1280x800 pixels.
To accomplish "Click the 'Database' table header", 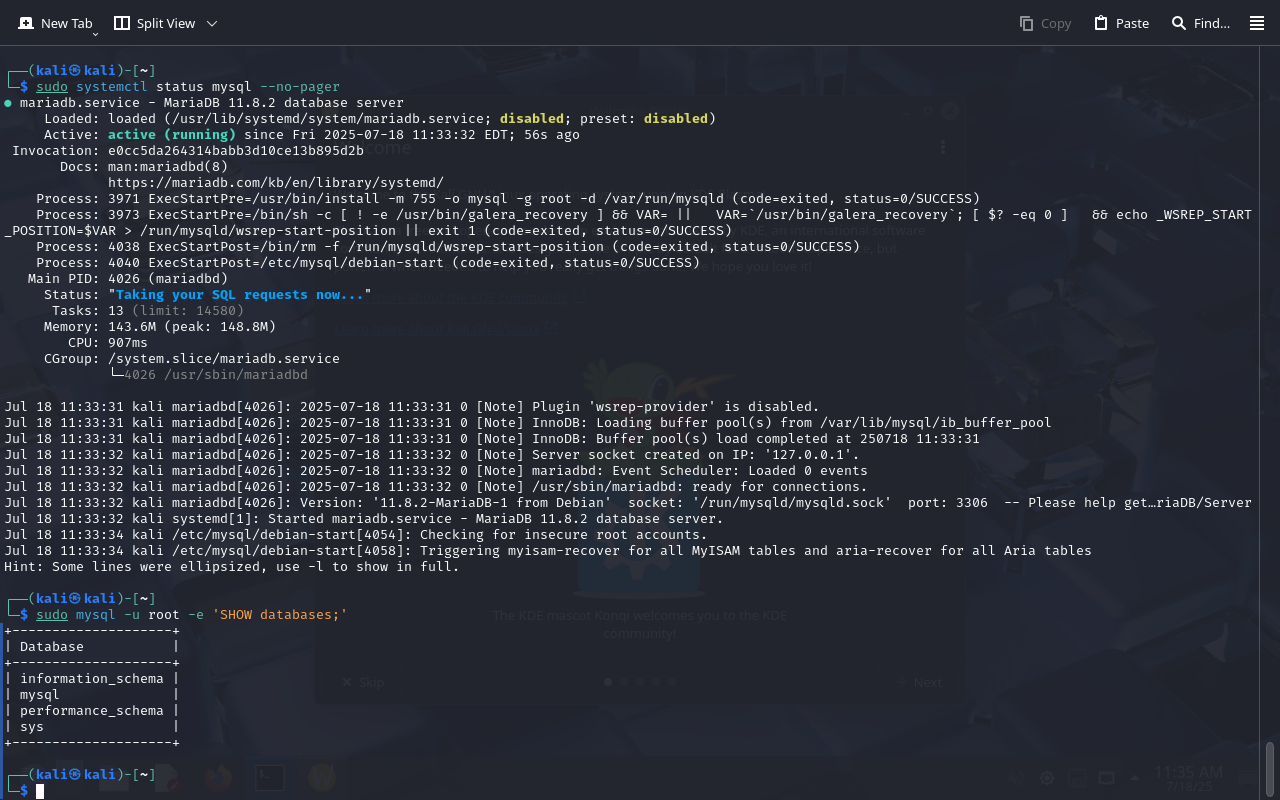I will tap(52, 647).
